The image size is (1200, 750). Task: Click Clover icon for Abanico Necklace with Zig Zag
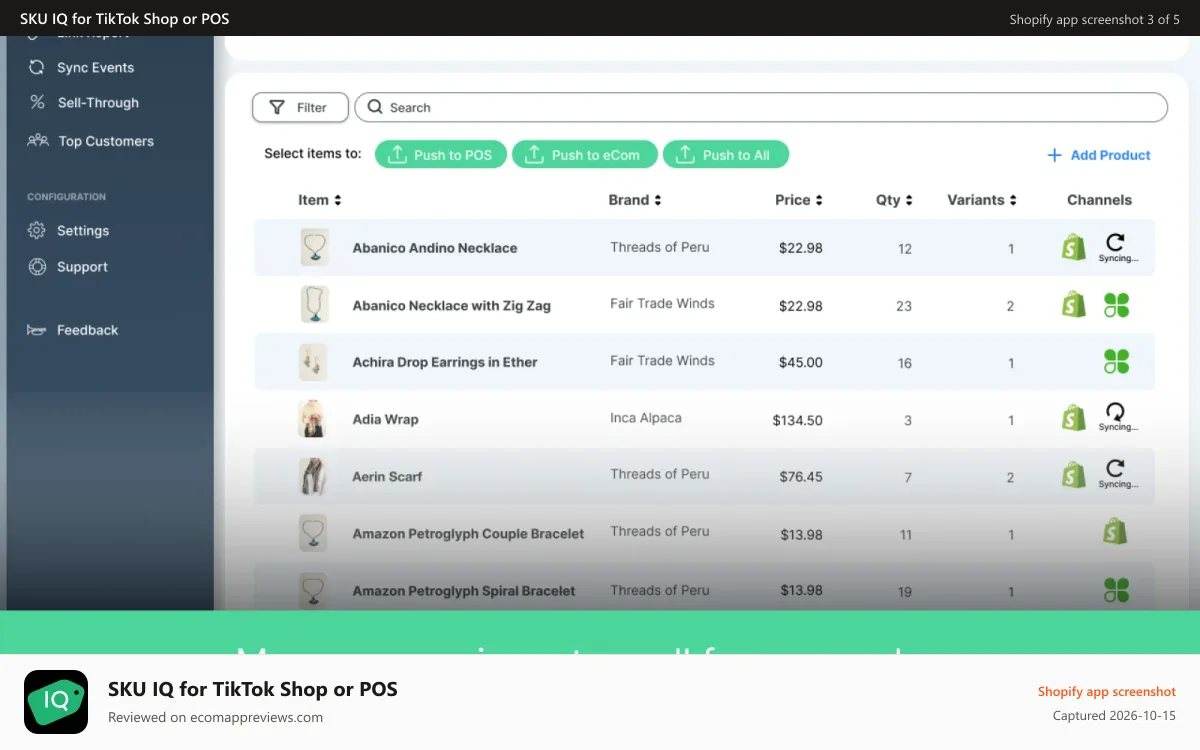pos(1116,305)
